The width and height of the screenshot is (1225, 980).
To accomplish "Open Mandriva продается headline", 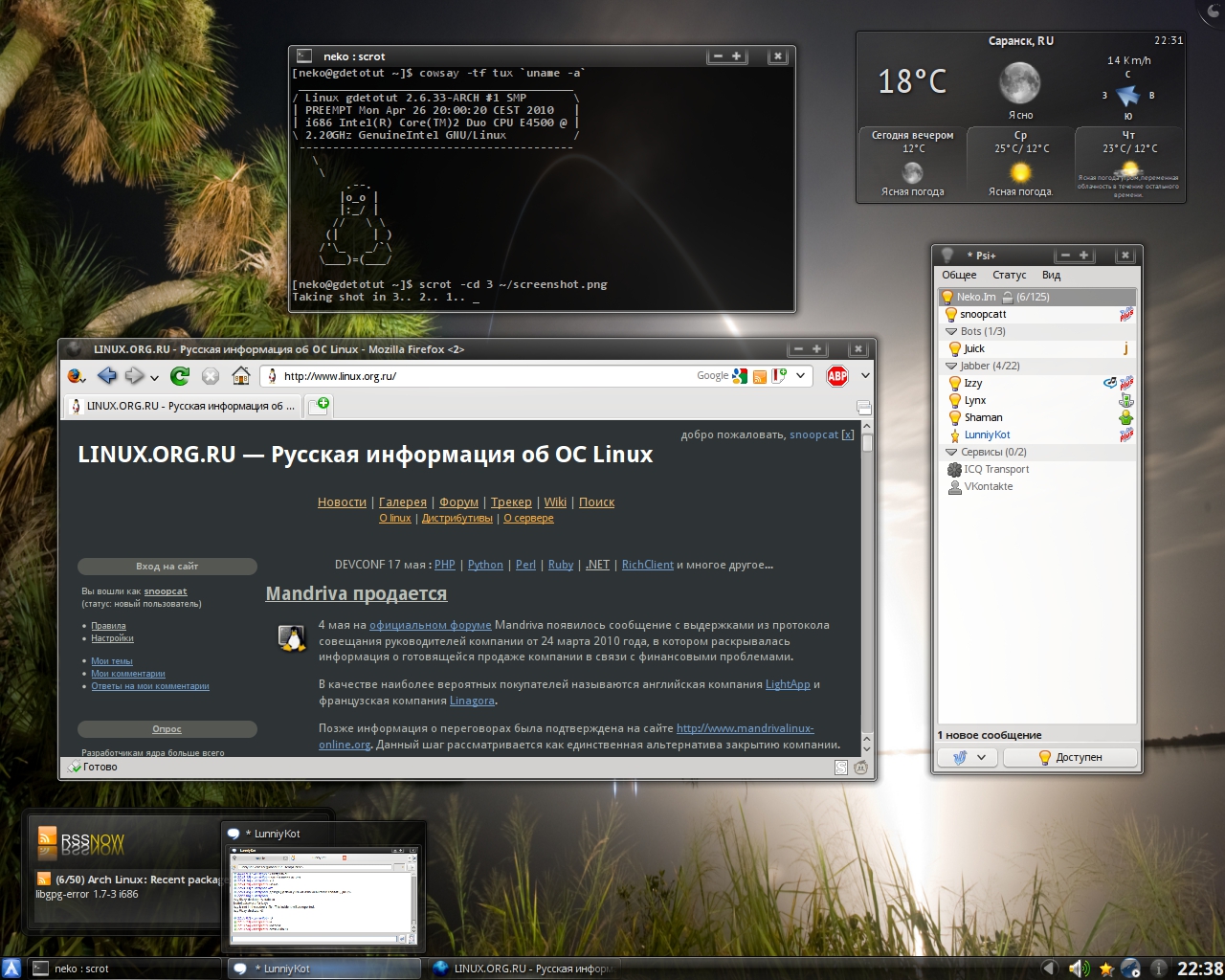I will (356, 593).
